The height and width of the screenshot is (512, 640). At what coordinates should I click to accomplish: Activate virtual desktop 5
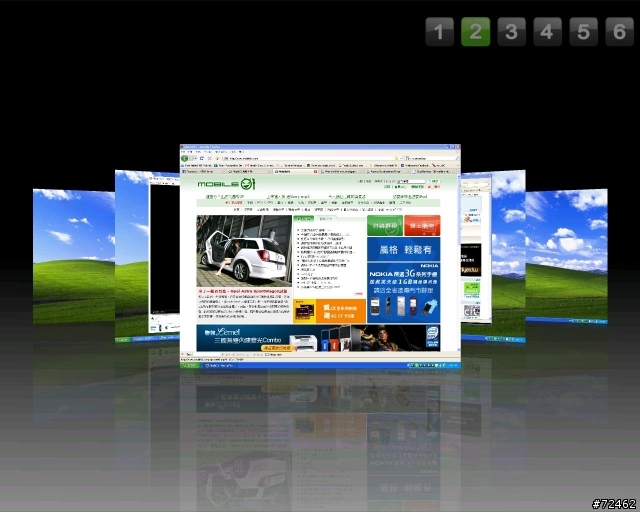tap(583, 31)
